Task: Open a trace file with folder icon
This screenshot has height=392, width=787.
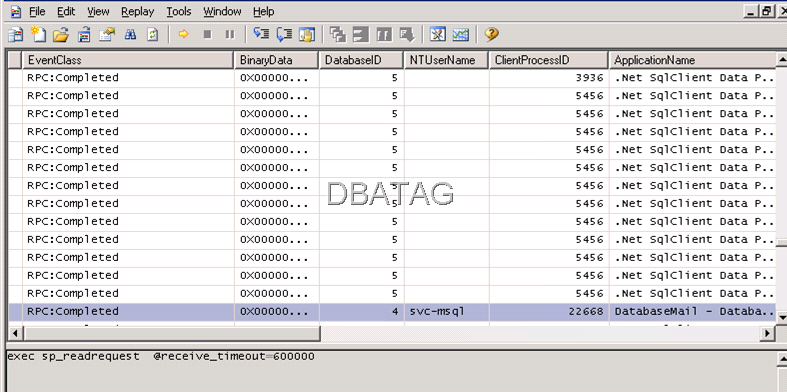Action: pos(60,35)
